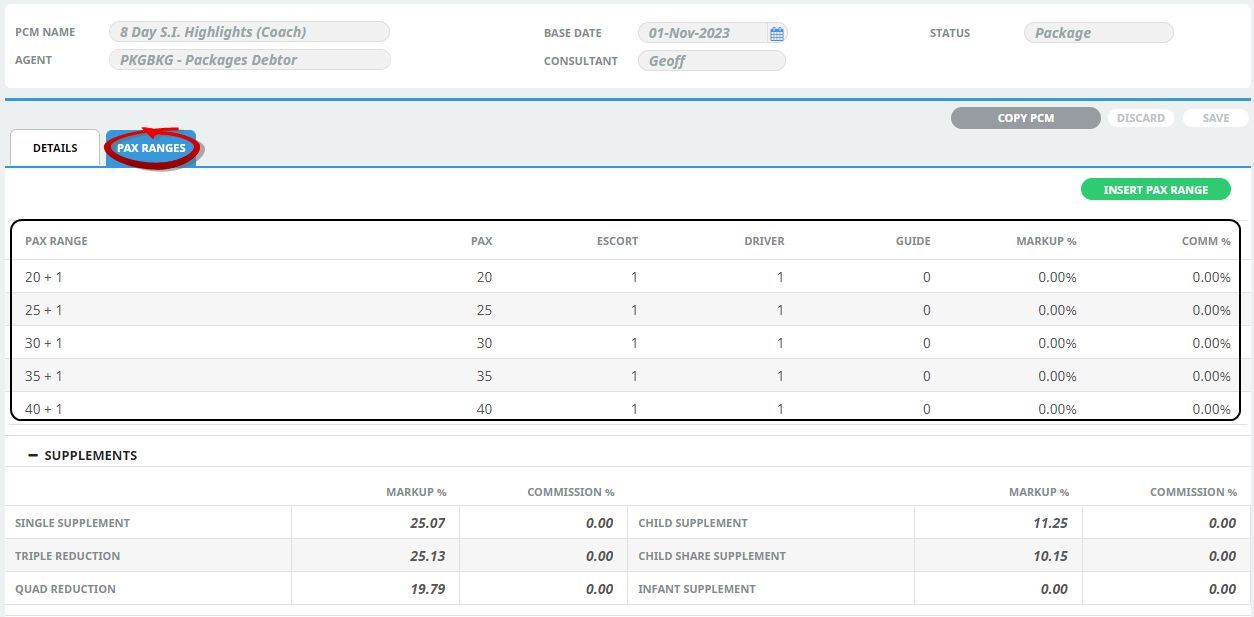The width and height of the screenshot is (1254, 617).
Task: Click Triple Reduction markup value 25.13
Action: 428,555
